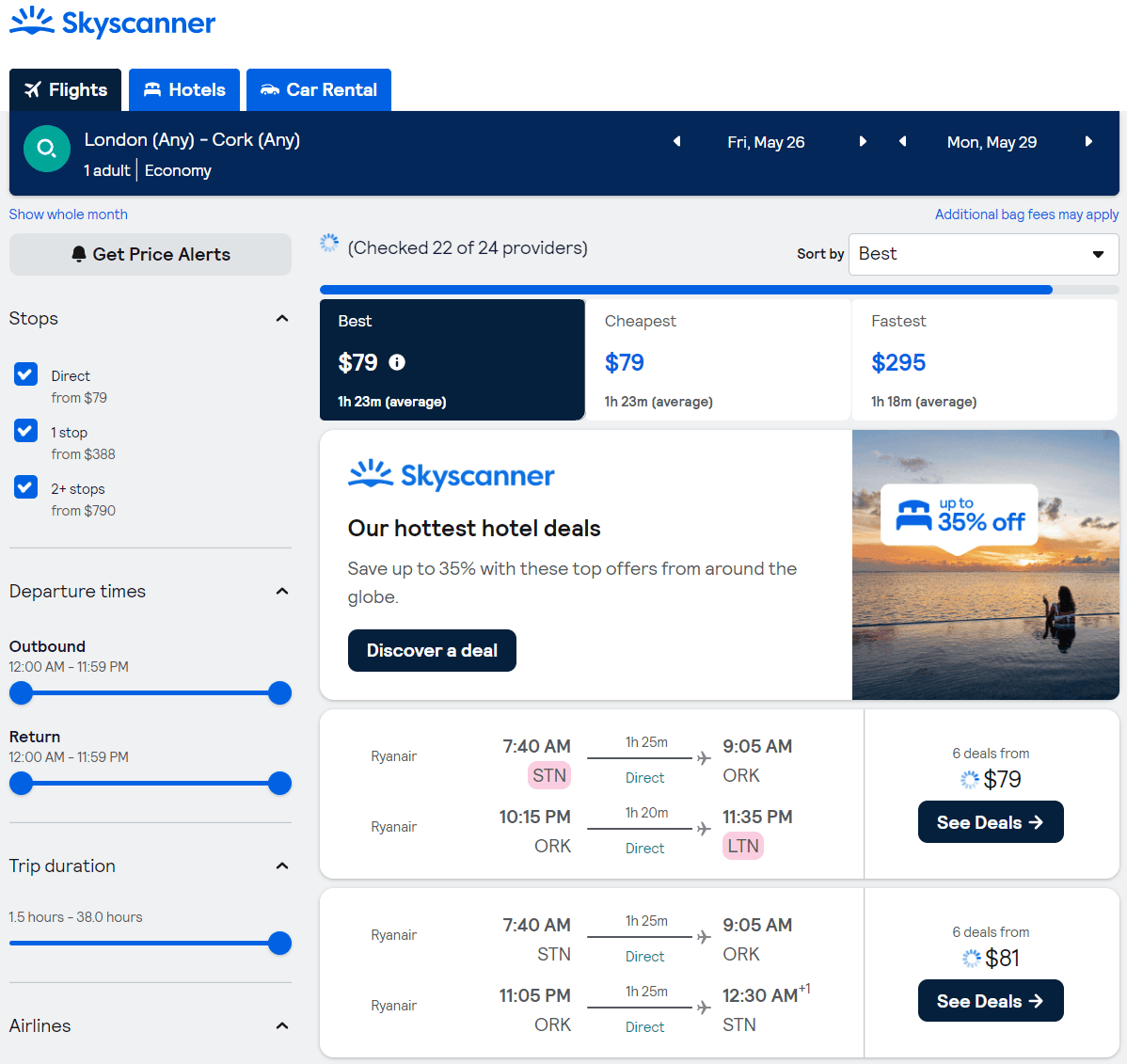Uncheck the Direct stops filter
Screen dimensions: 1127x1064
(x=25, y=374)
